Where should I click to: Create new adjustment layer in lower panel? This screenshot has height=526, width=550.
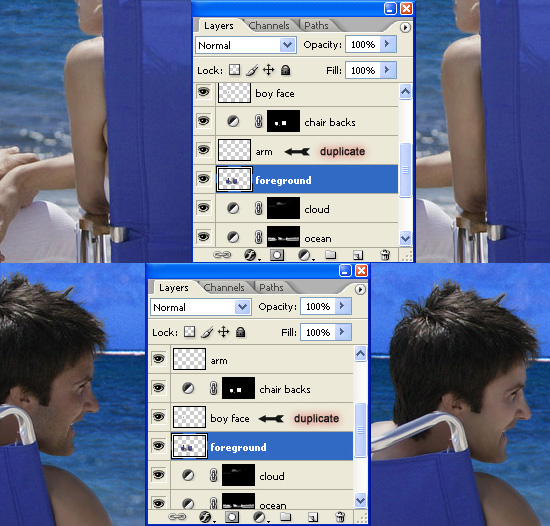tap(260, 517)
